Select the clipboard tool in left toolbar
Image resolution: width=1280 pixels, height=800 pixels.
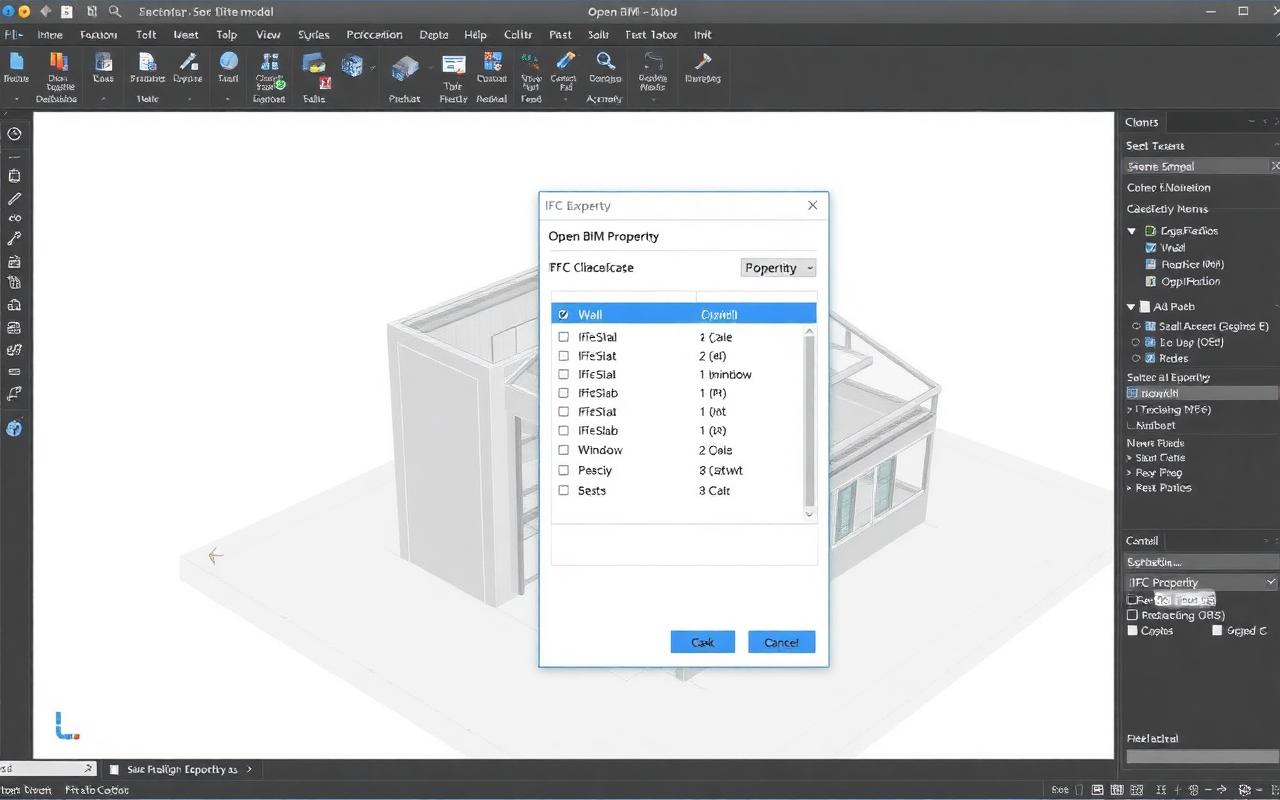point(15,176)
